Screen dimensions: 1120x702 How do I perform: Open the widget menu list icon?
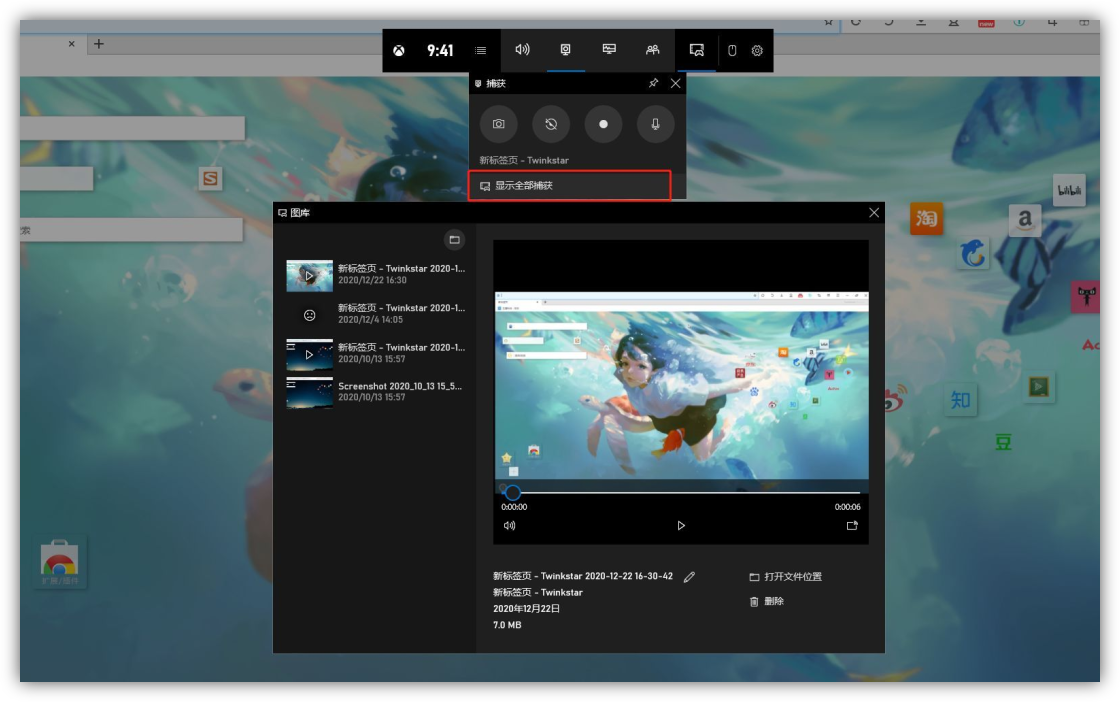pos(481,50)
